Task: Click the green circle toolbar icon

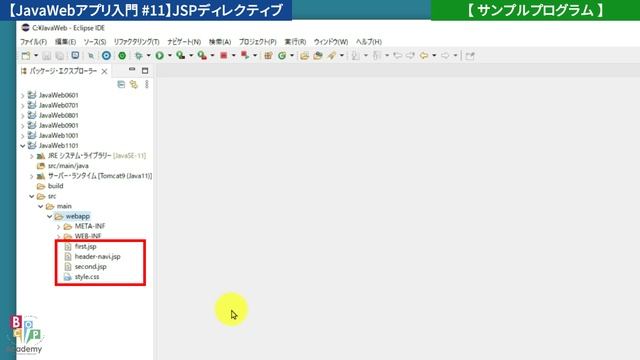Action: point(122,56)
